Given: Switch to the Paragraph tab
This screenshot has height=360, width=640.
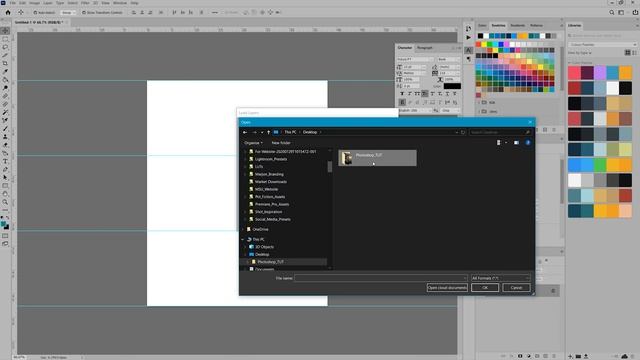Looking at the screenshot, I should 424,48.
